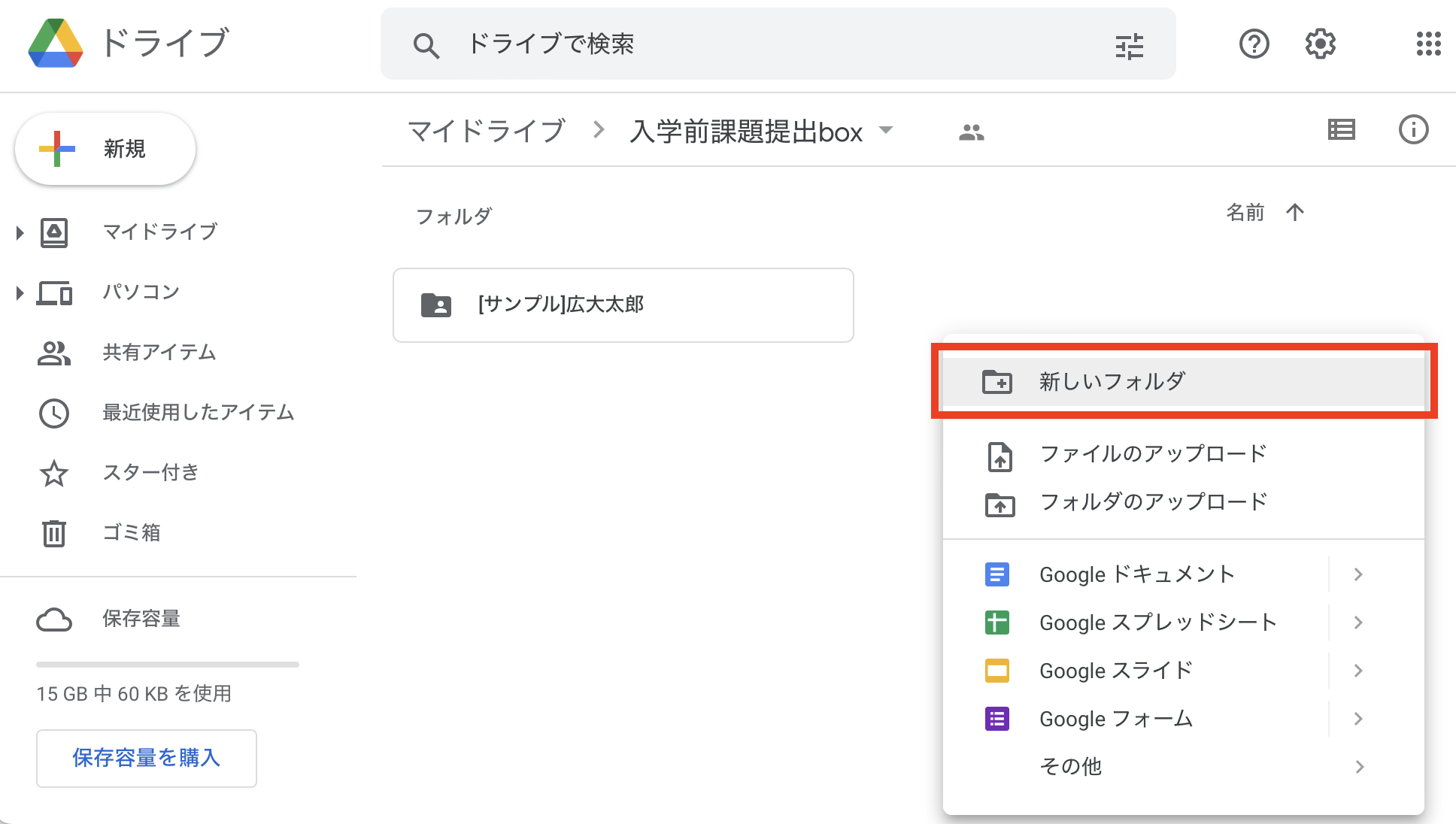
Task: Expand the その他 submenu arrow
Action: [x=1359, y=767]
